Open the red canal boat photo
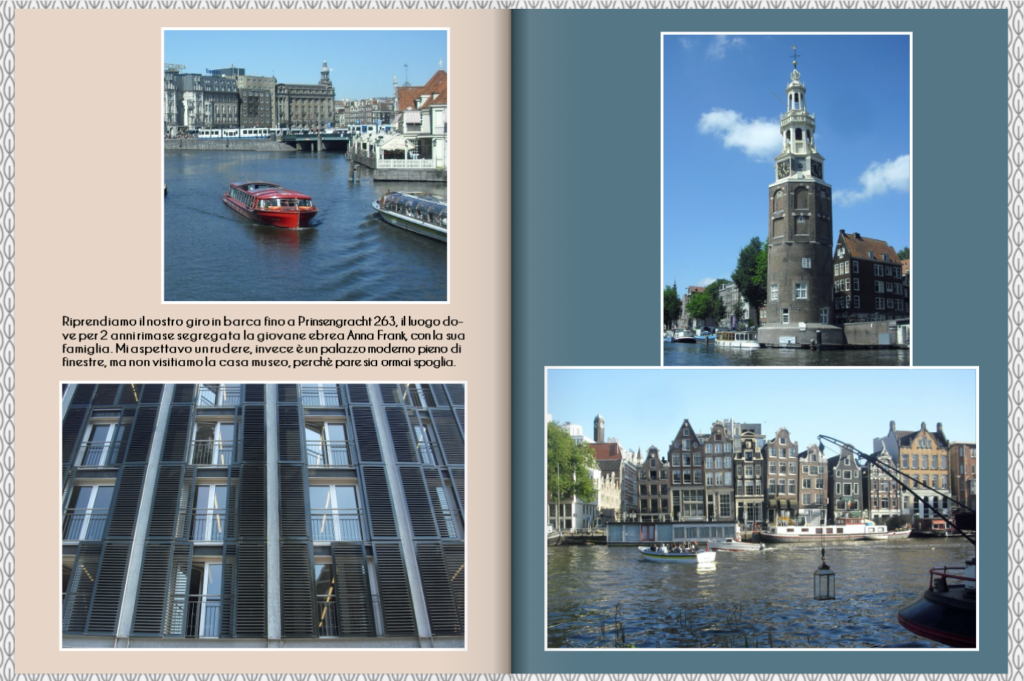The image size is (1024, 681). 306,165
